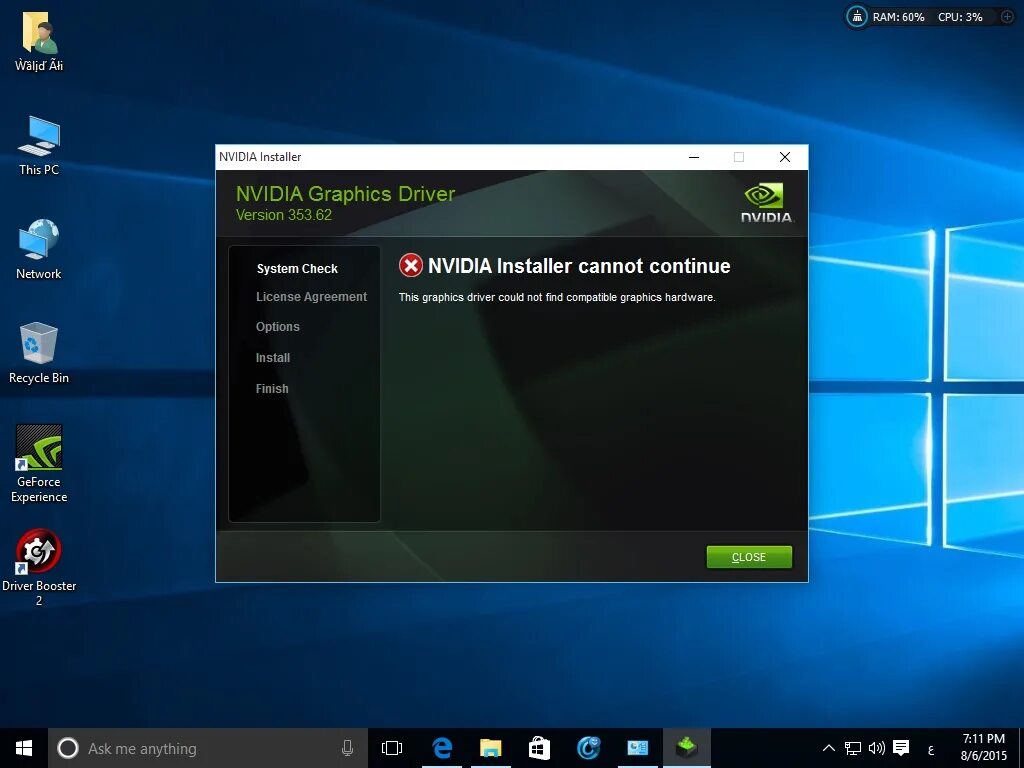This screenshot has width=1024, height=768.
Task: Select the Finish step
Action: tap(272, 389)
